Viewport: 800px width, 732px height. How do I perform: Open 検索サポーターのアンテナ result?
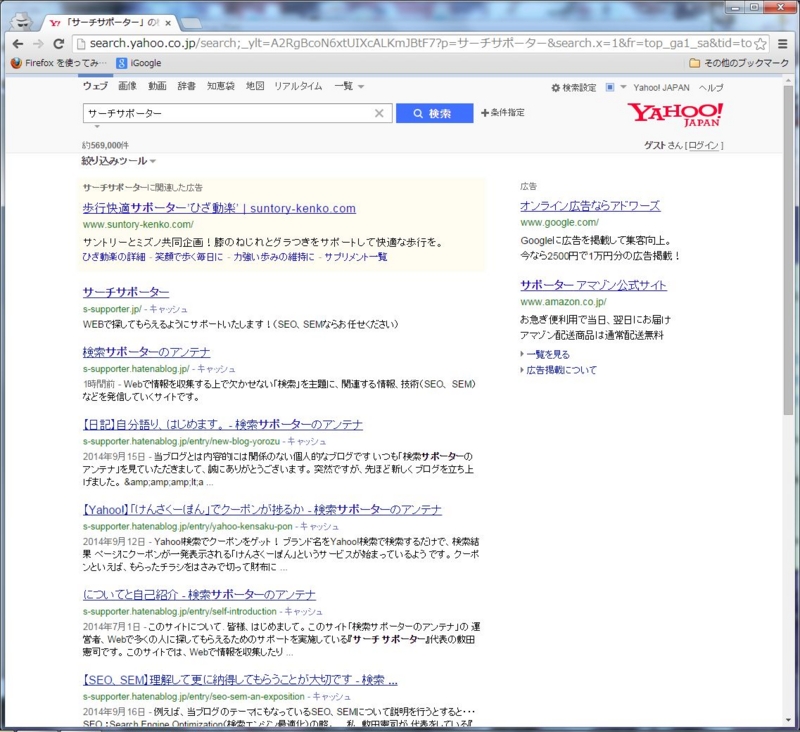point(146,352)
